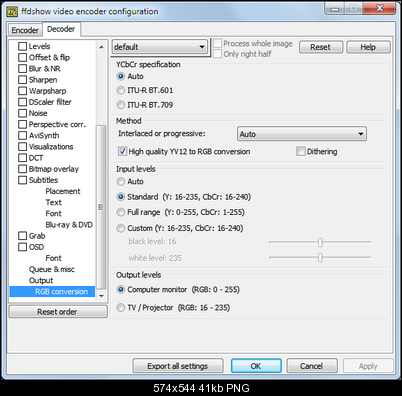Click Export all settings
402x396 pixels.
click(178, 366)
